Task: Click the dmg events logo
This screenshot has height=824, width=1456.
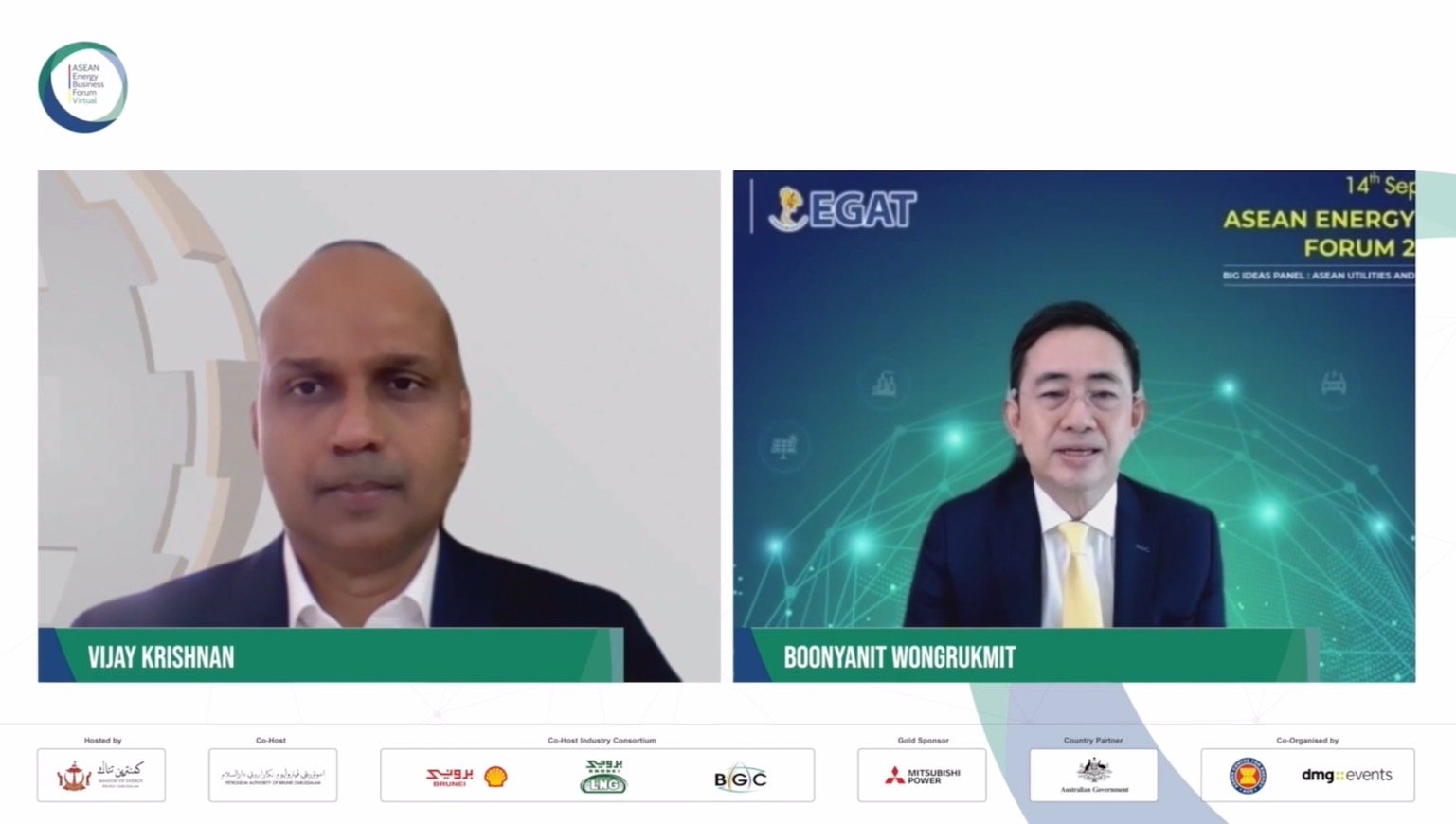Action: tap(1346, 775)
